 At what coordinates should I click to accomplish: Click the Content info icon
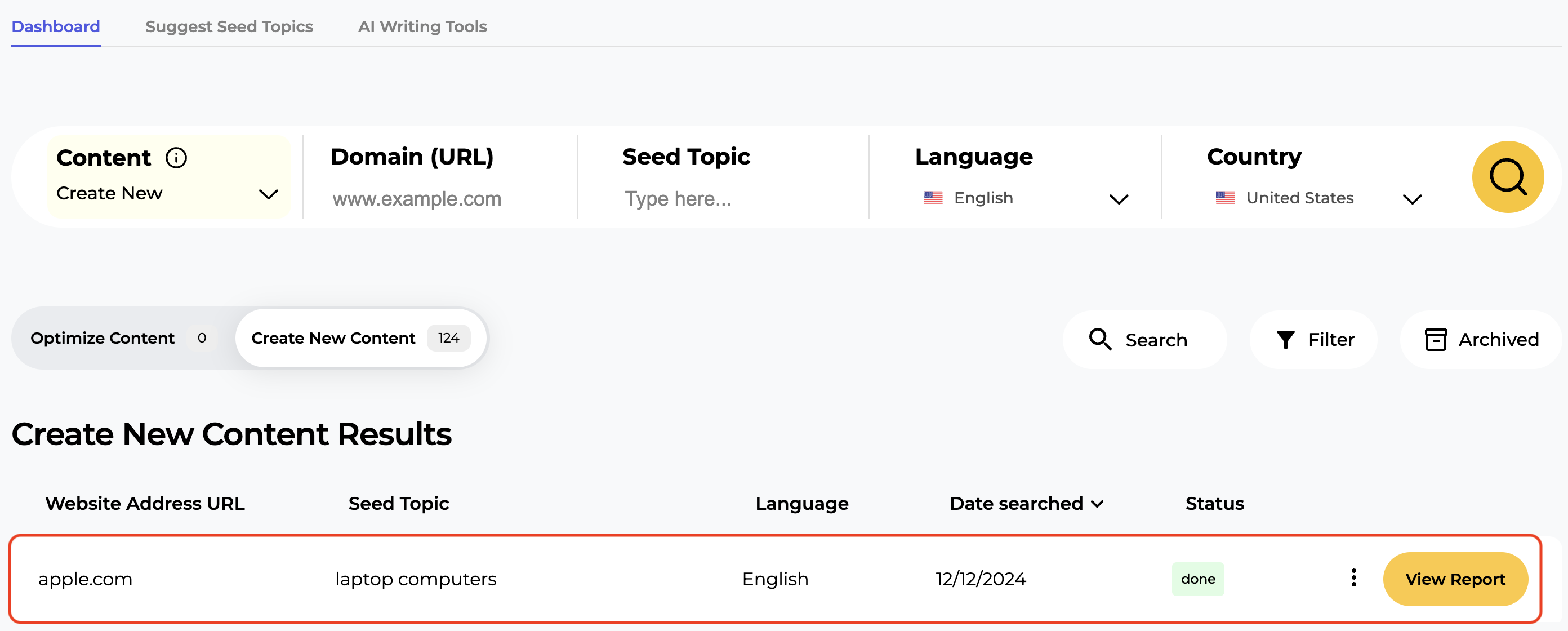point(176,158)
